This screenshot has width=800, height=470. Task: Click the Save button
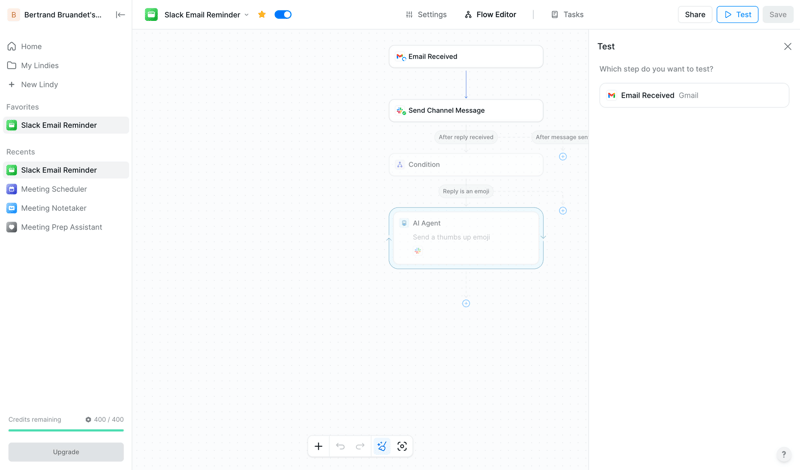click(x=778, y=15)
